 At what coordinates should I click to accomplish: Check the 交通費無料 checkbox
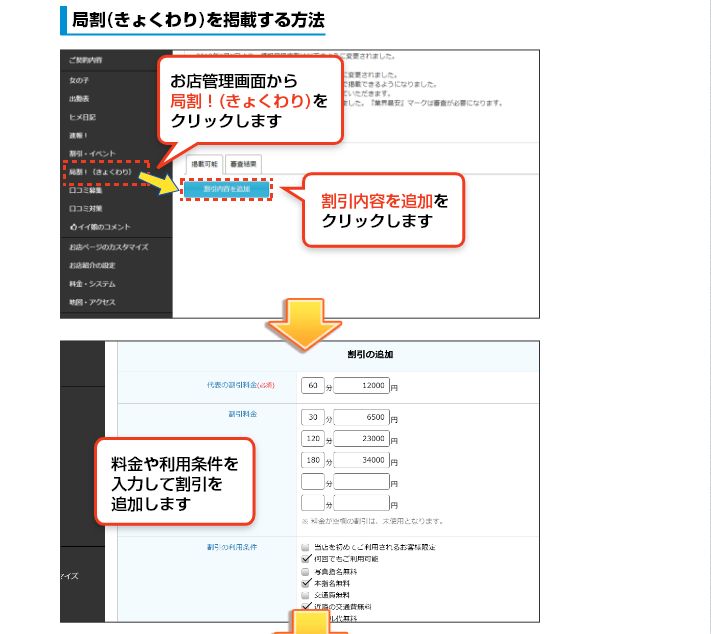306,595
